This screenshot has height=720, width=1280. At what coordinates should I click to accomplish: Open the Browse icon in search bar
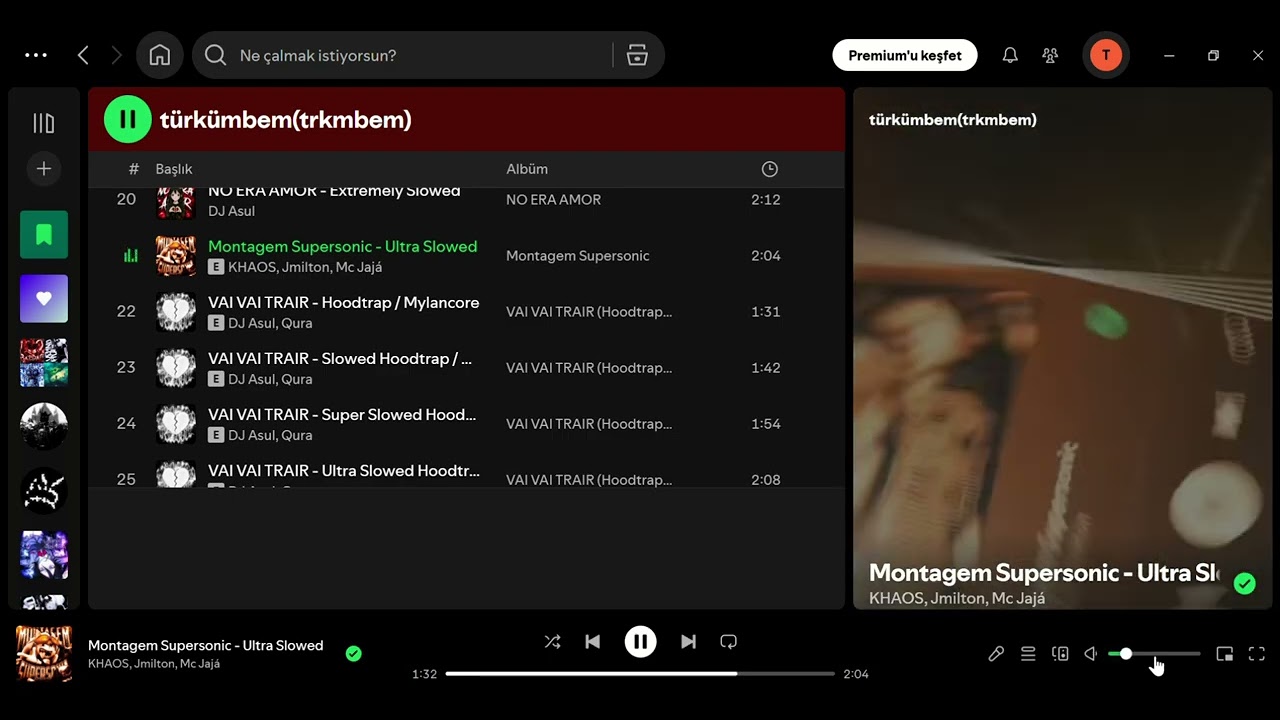coord(637,56)
